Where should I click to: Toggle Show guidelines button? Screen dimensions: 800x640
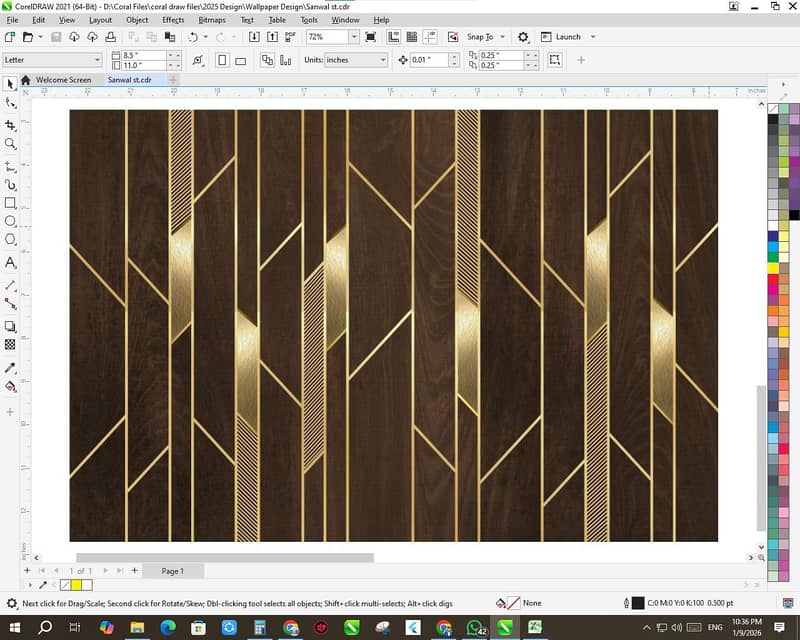[430, 37]
